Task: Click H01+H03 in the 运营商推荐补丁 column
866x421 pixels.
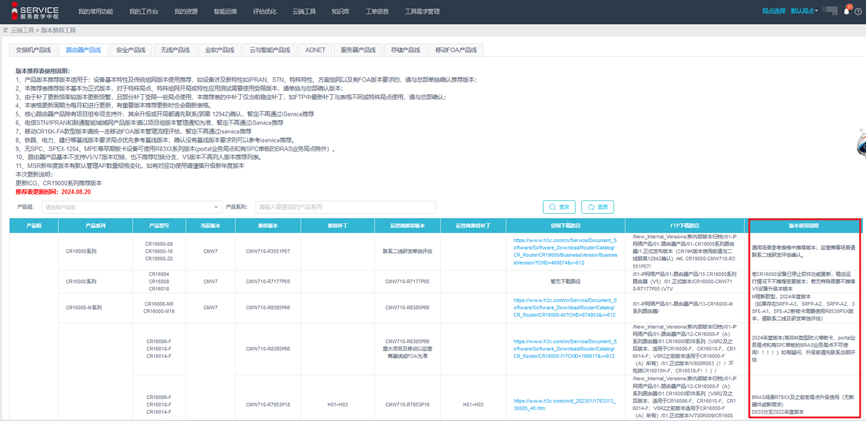Action: point(473,404)
